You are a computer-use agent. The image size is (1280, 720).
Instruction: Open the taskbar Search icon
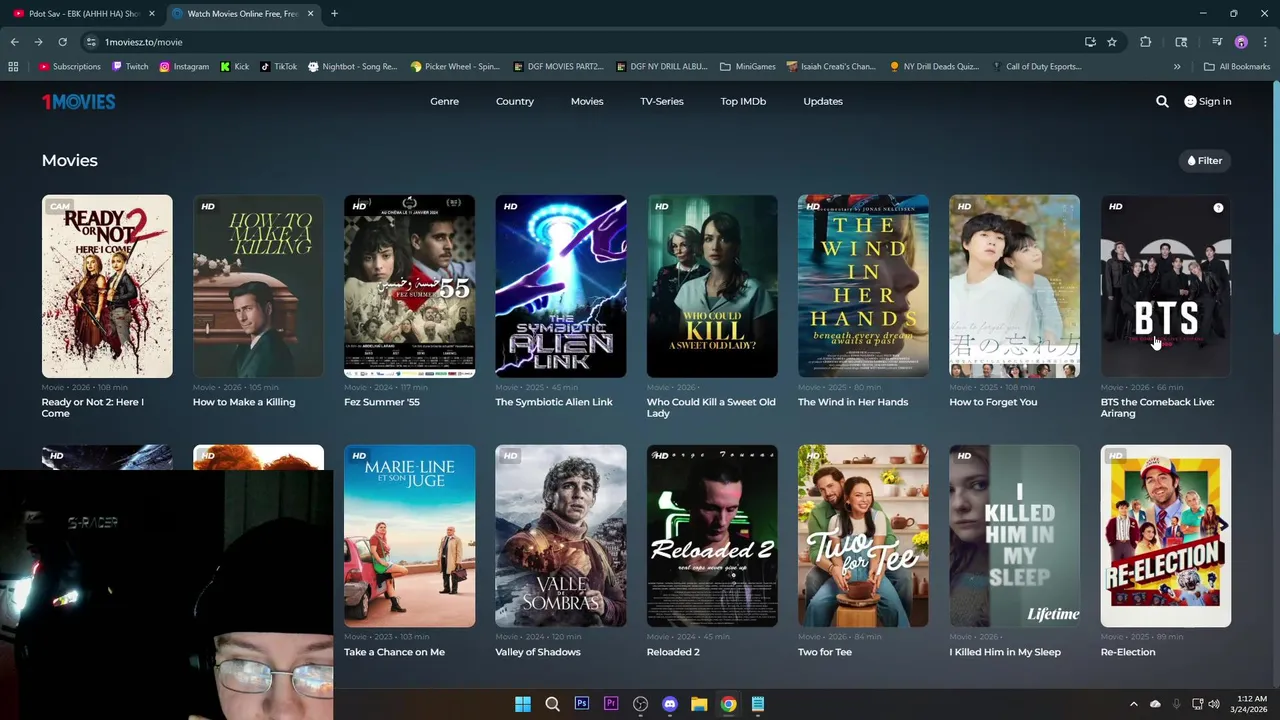[552, 704]
